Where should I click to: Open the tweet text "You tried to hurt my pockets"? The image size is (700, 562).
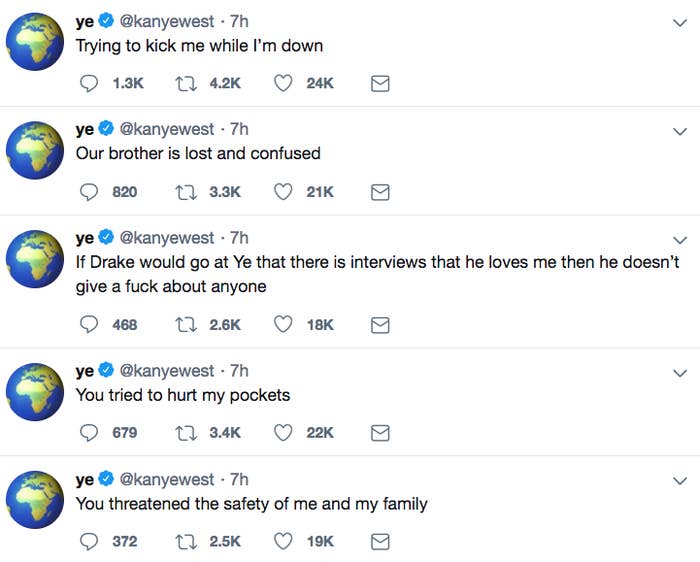click(183, 395)
